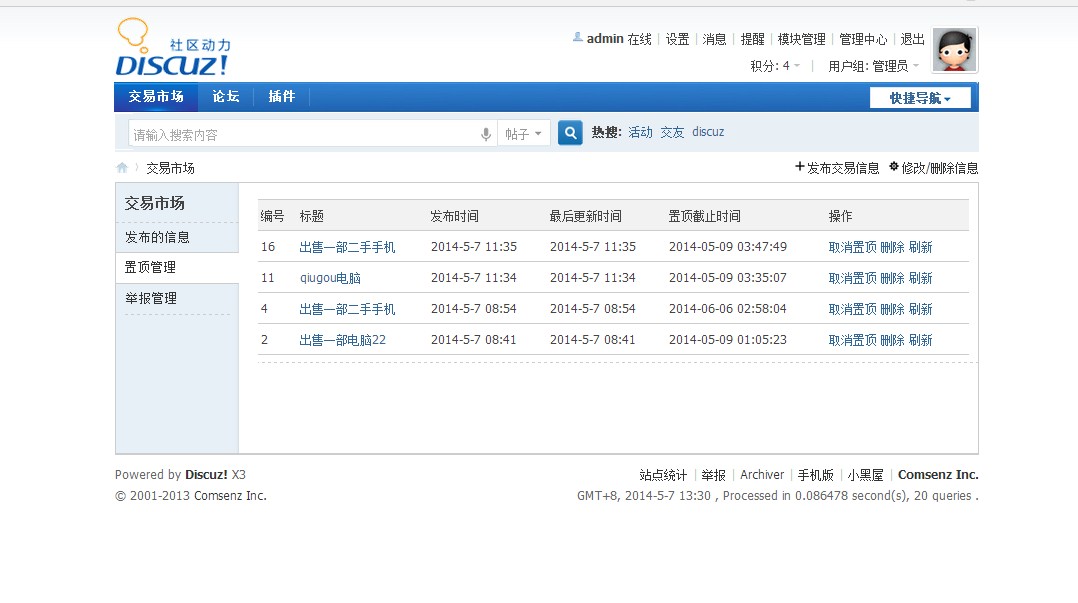1078x603 pixels.
Task: Select 举报管理 in the sidebar
Action: (153, 297)
